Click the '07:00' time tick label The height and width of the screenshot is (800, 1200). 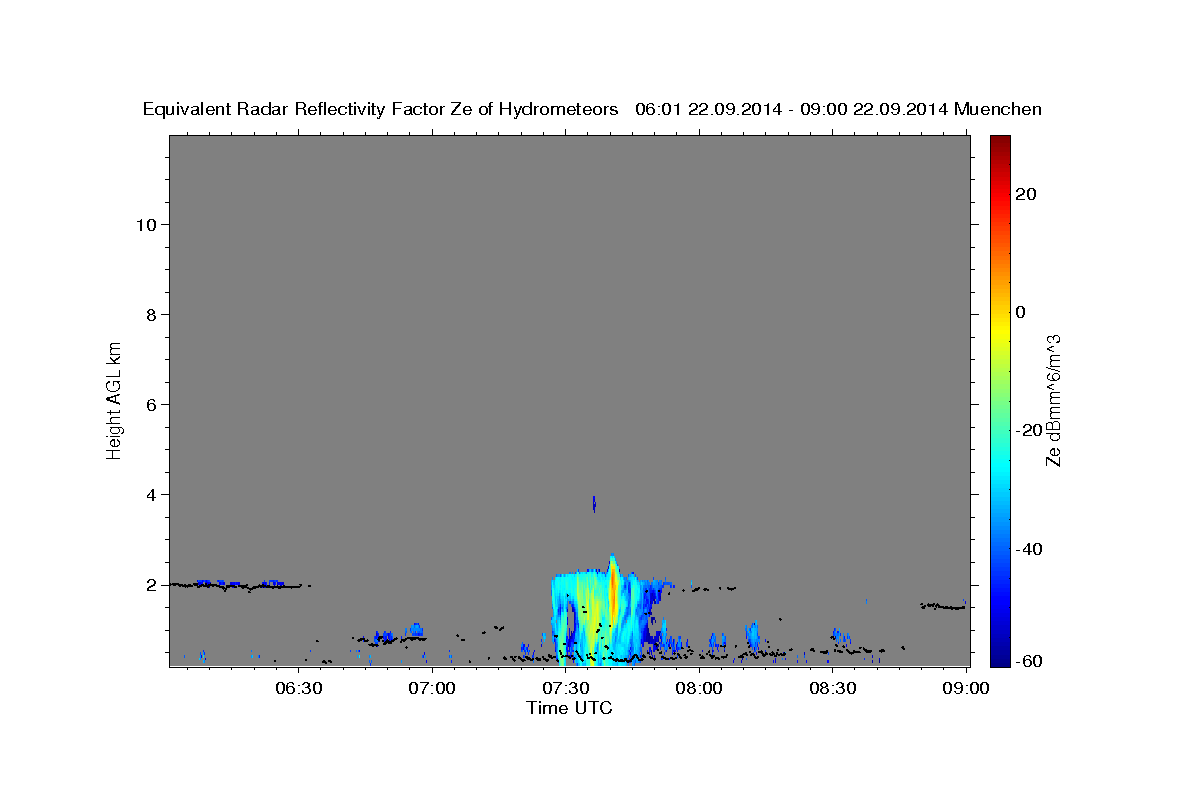click(433, 688)
